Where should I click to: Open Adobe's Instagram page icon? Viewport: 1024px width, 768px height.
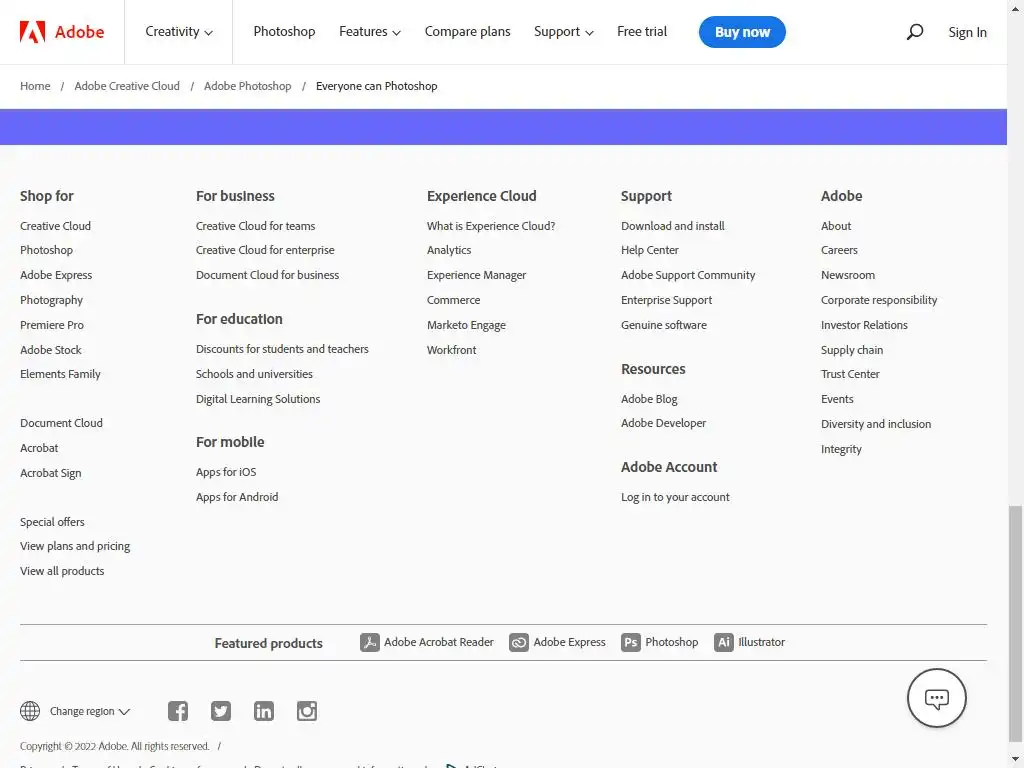[x=307, y=711]
